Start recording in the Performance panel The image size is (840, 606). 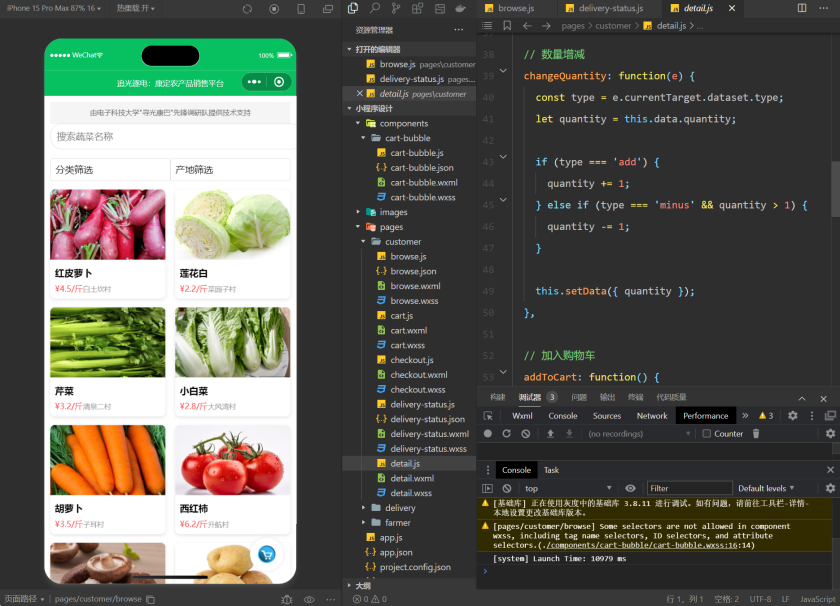[488, 434]
